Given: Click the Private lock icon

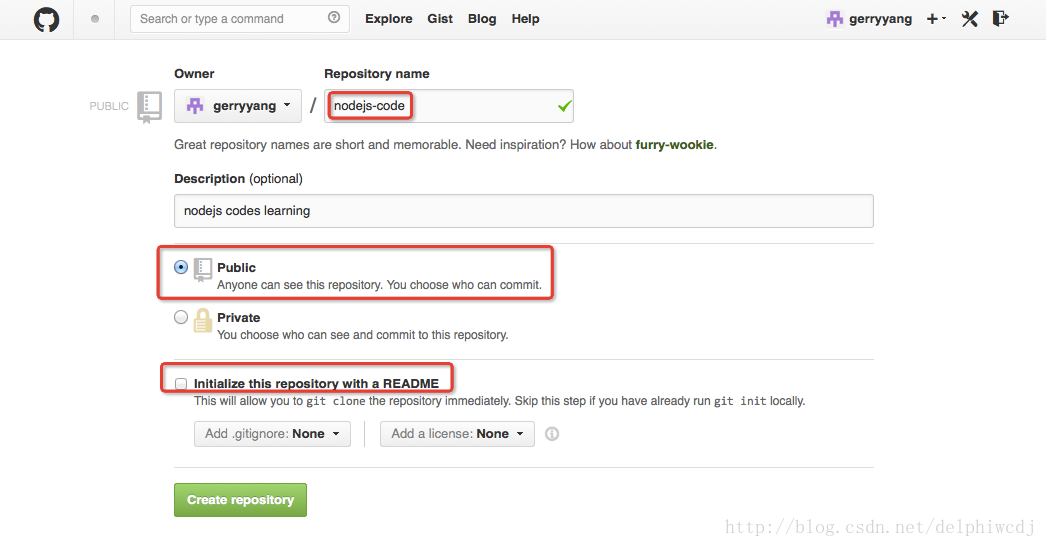Looking at the screenshot, I should coord(202,320).
